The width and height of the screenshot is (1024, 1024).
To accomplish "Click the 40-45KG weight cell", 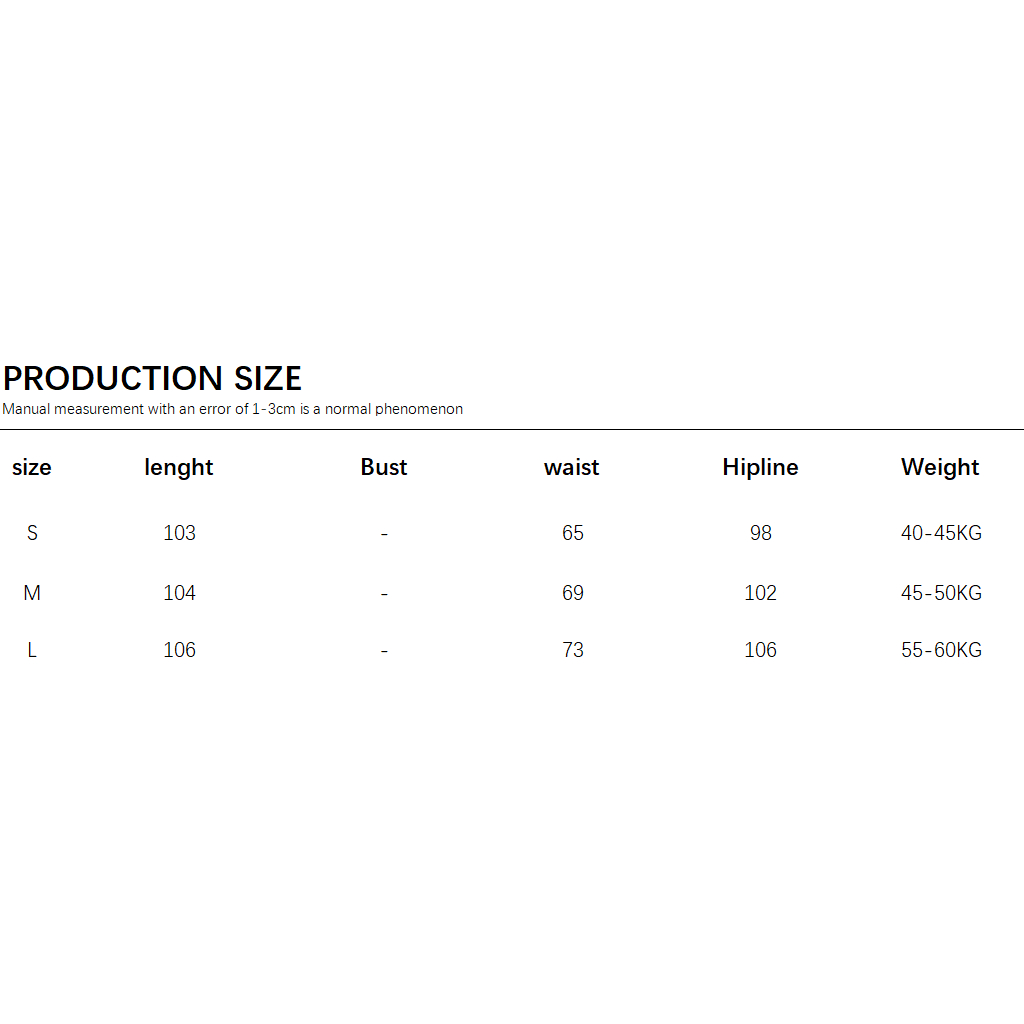I will pyautogui.click(x=941, y=533).
